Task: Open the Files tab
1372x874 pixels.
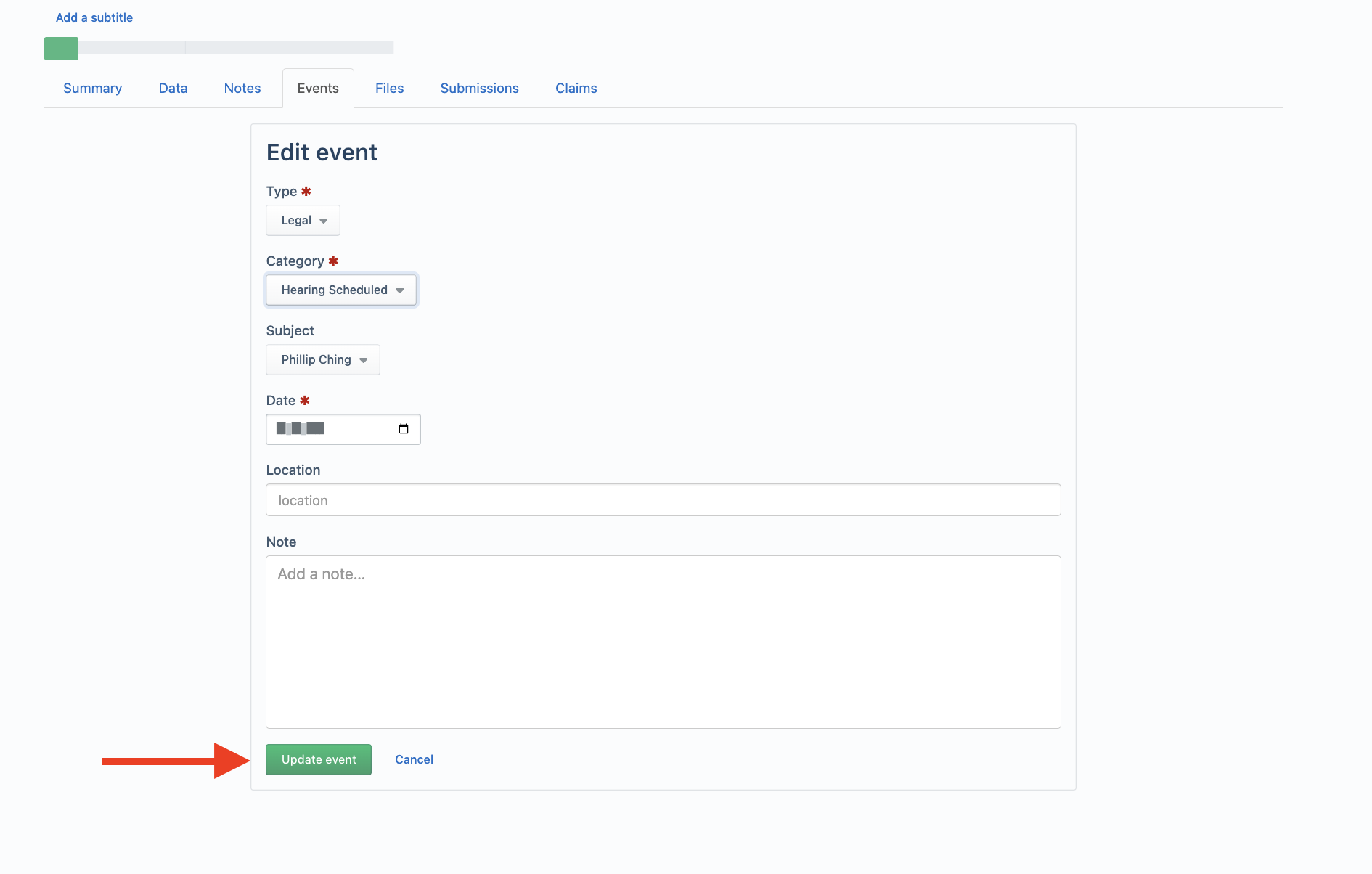Action: click(389, 89)
